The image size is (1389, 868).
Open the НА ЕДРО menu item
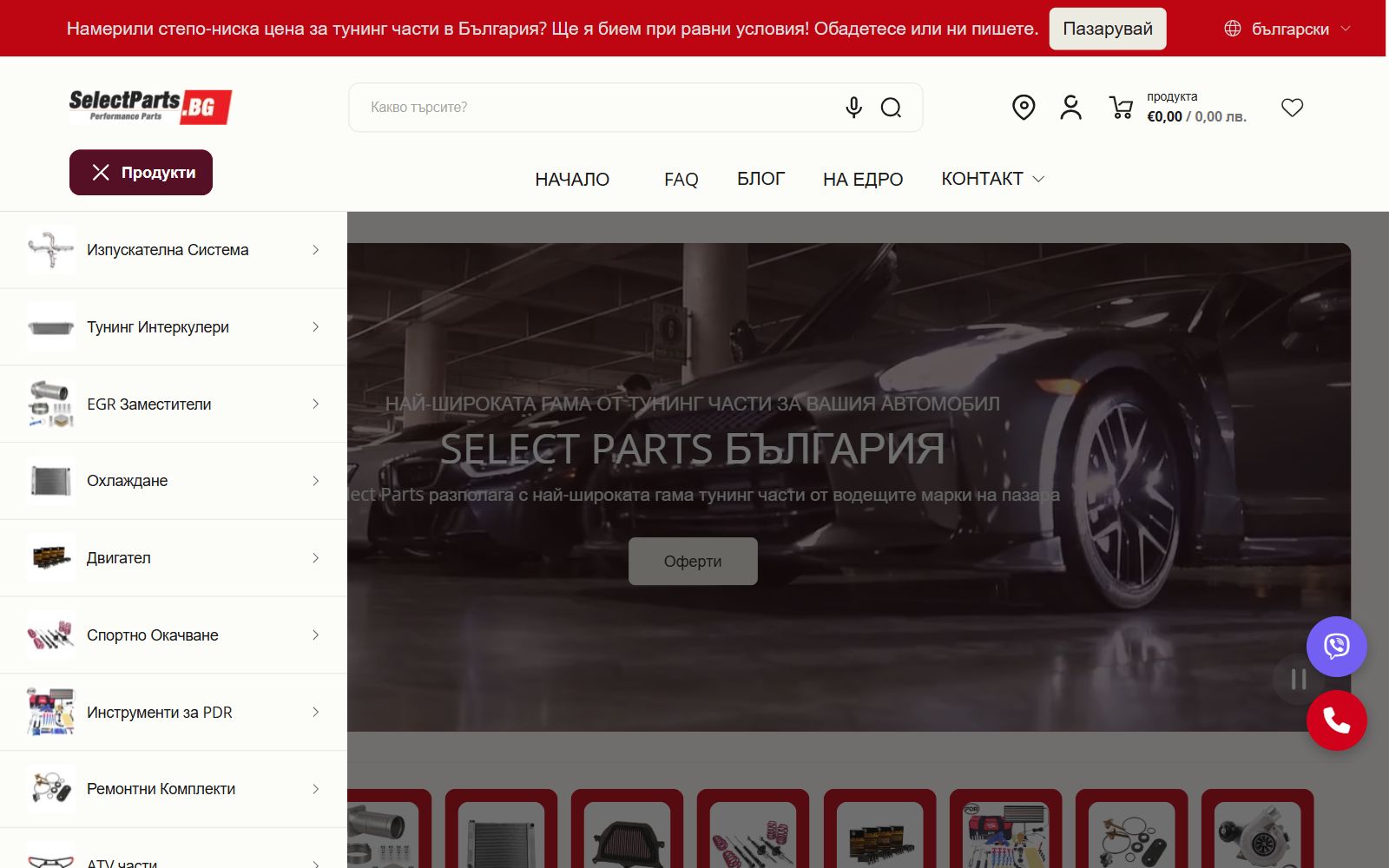tap(863, 180)
